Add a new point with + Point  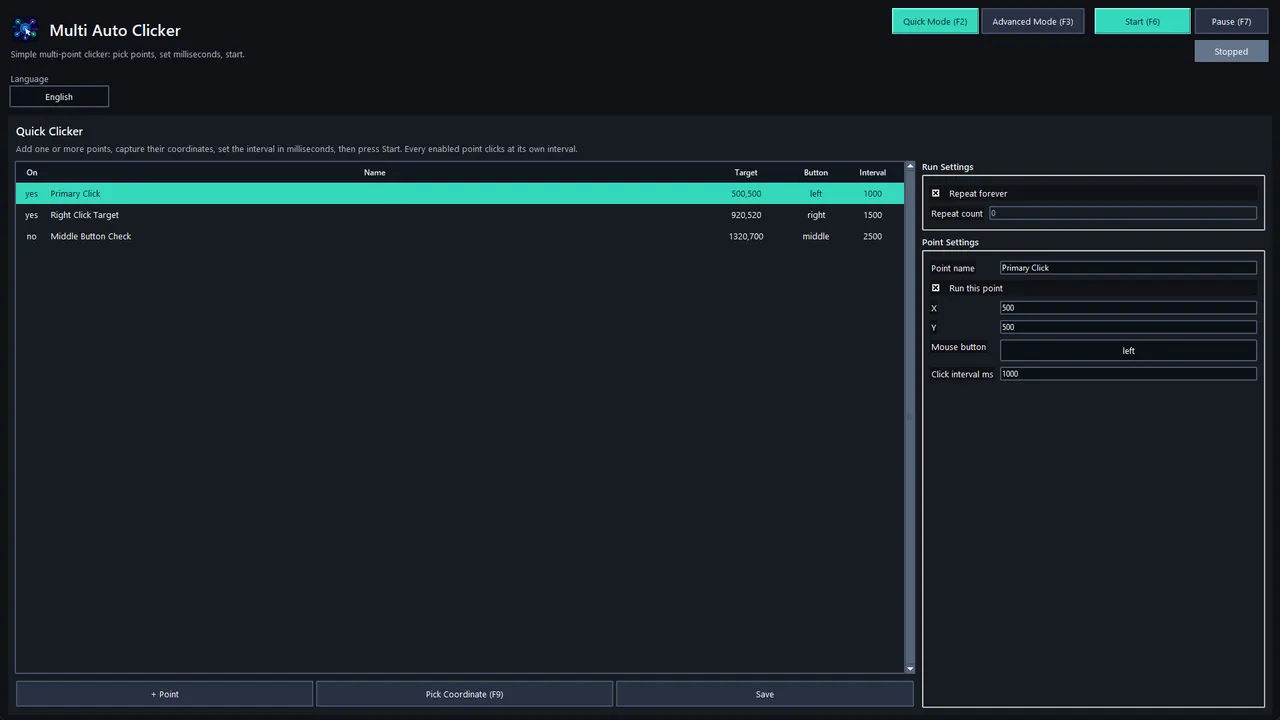[165, 694]
